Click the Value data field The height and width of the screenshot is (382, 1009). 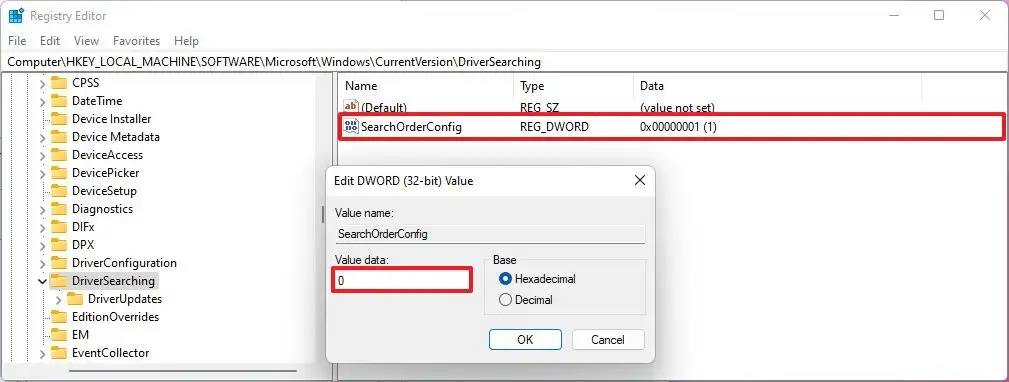402,280
